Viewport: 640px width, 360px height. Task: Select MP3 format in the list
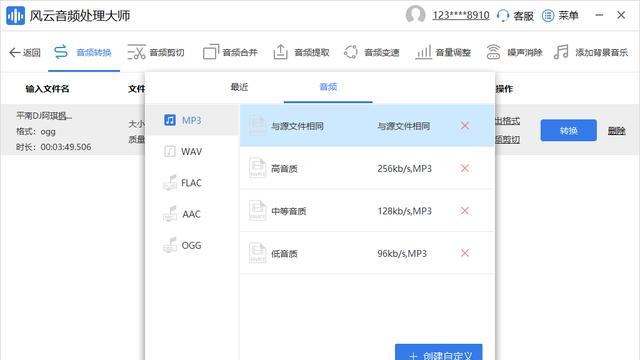pos(192,120)
